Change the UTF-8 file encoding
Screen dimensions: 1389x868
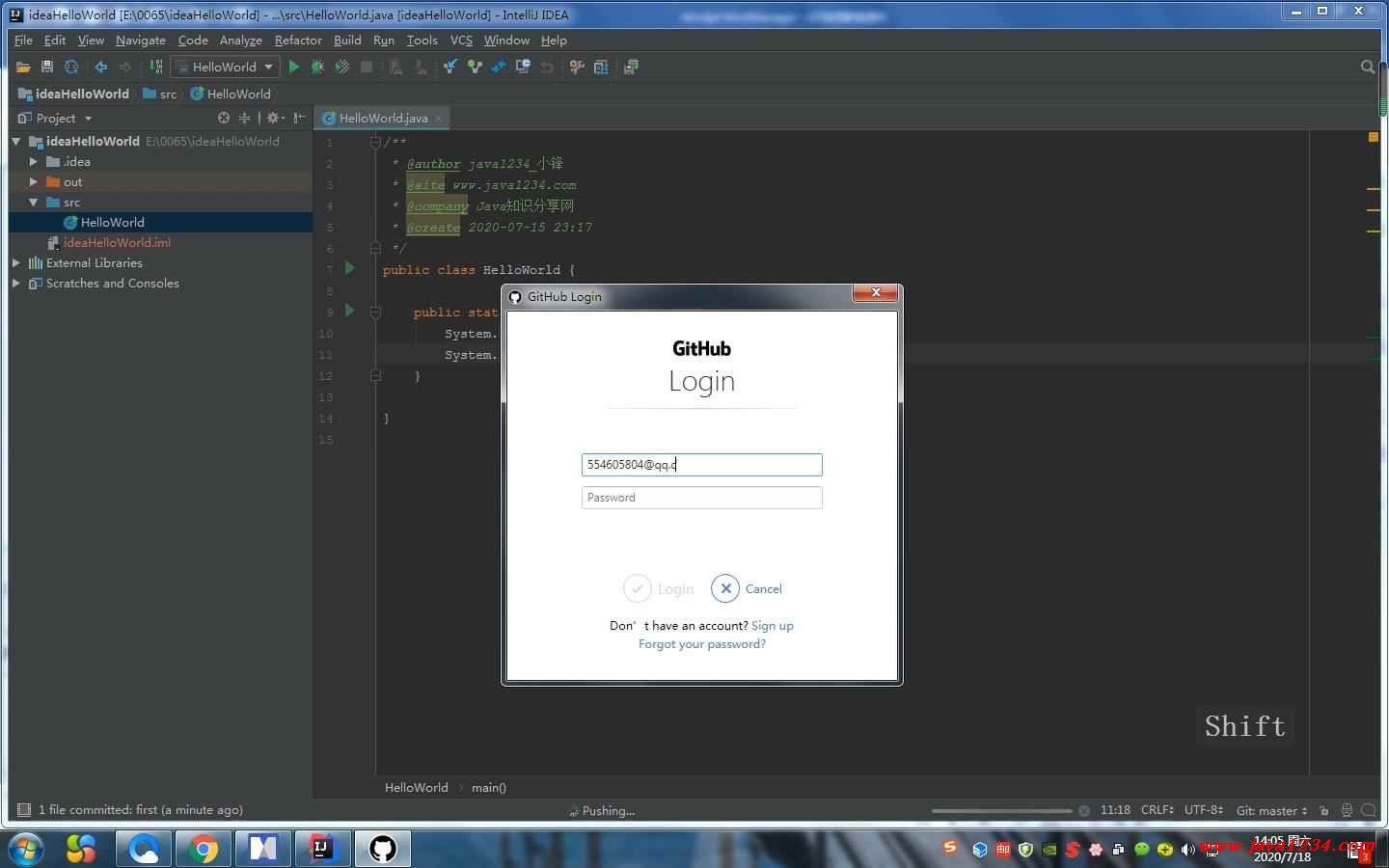tap(1203, 810)
